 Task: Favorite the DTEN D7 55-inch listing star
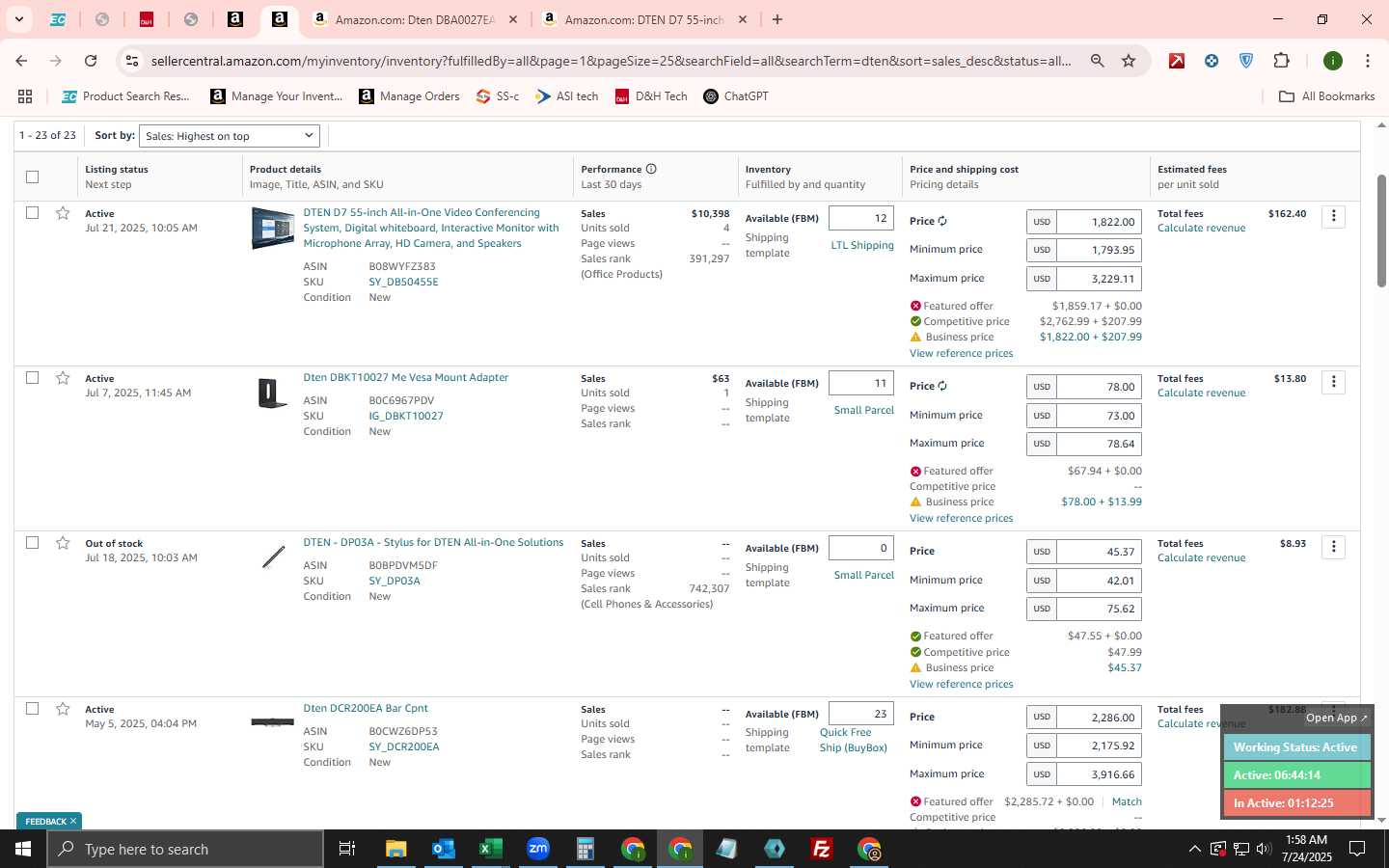pyautogui.click(x=63, y=213)
